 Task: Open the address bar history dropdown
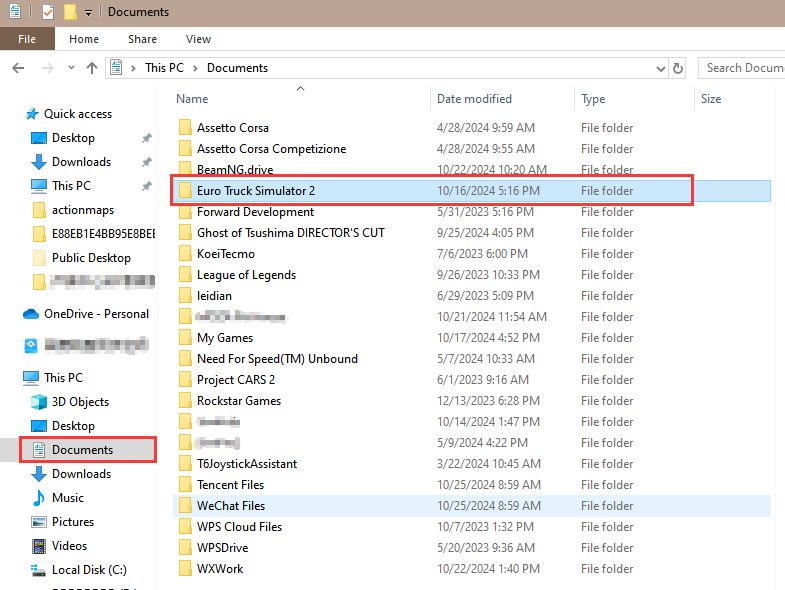[x=661, y=69]
